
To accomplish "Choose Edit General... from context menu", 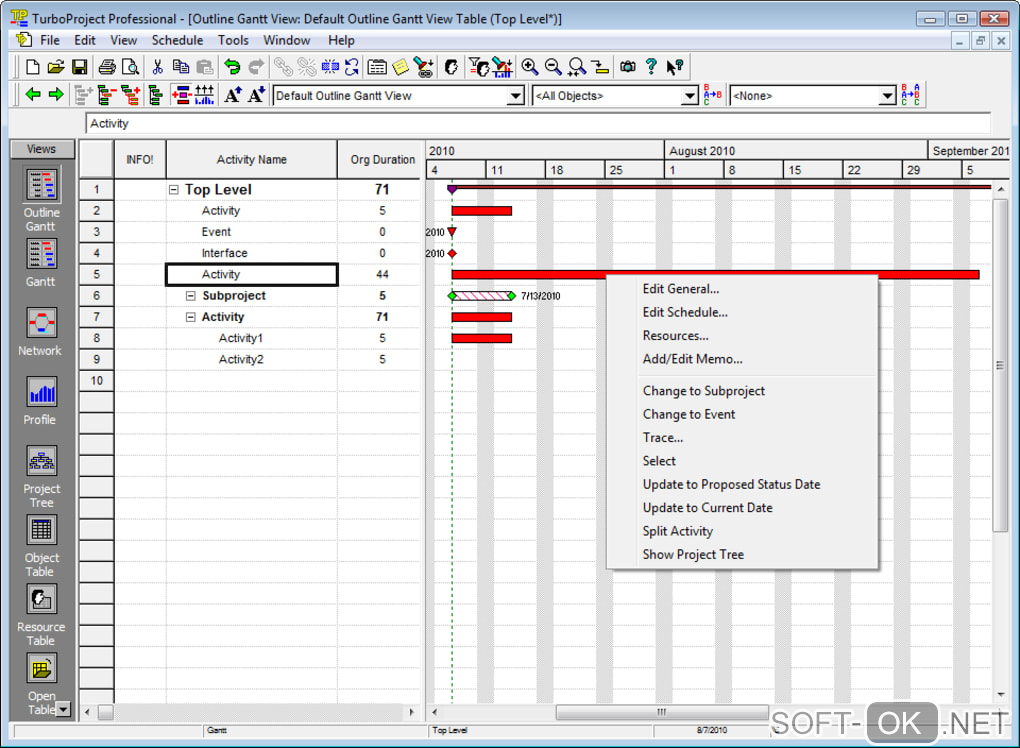I will (680, 289).
